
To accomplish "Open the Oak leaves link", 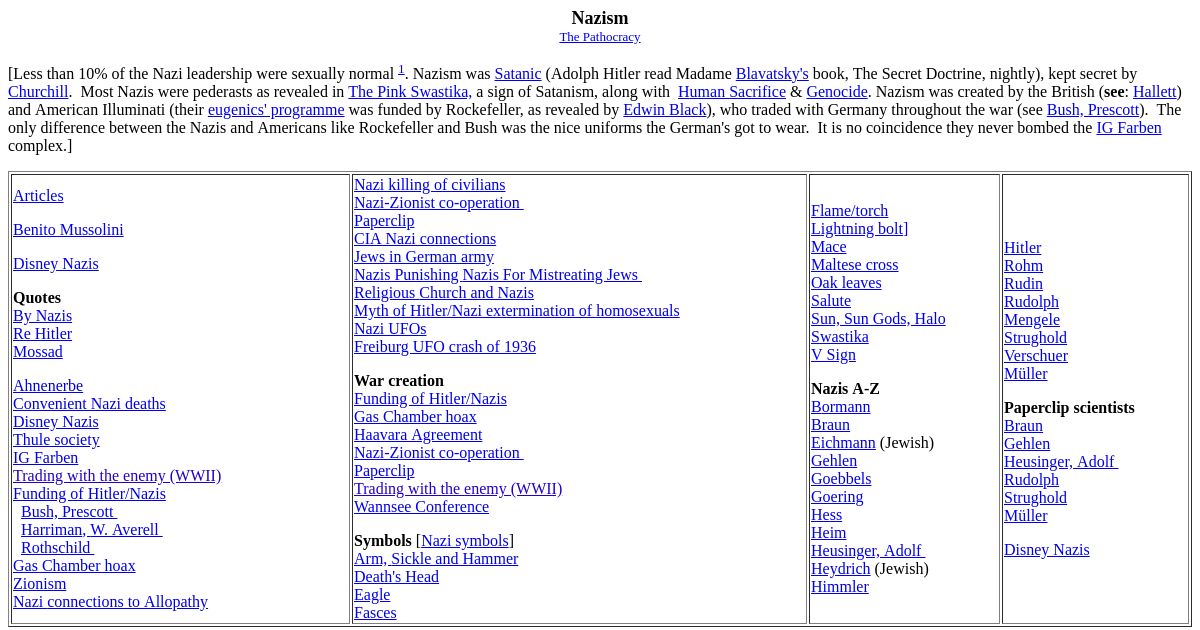I will tap(846, 283).
